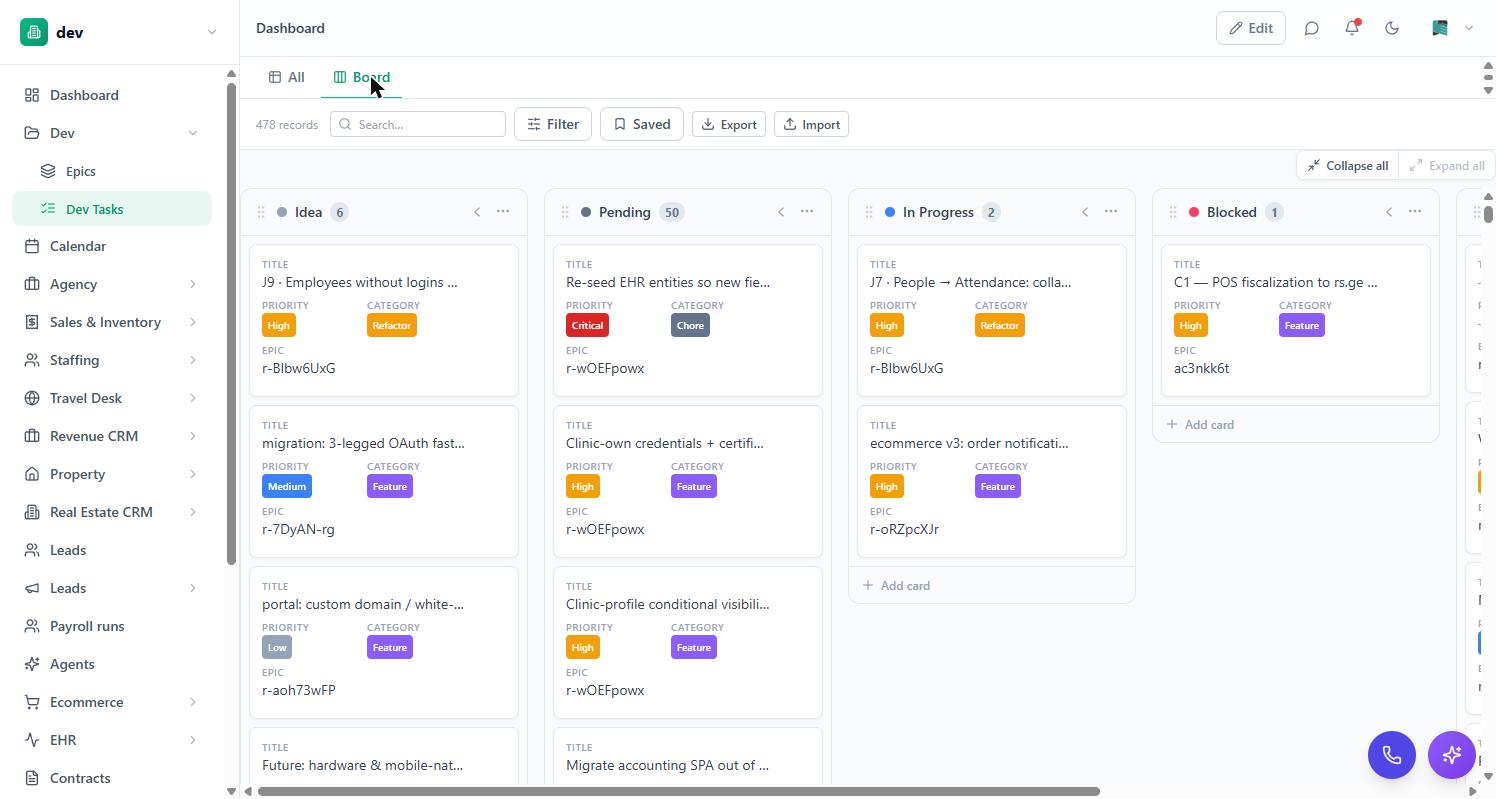This screenshot has width=1496, height=799.
Task: Expand the Sales & Inventory section
Action: (193, 322)
